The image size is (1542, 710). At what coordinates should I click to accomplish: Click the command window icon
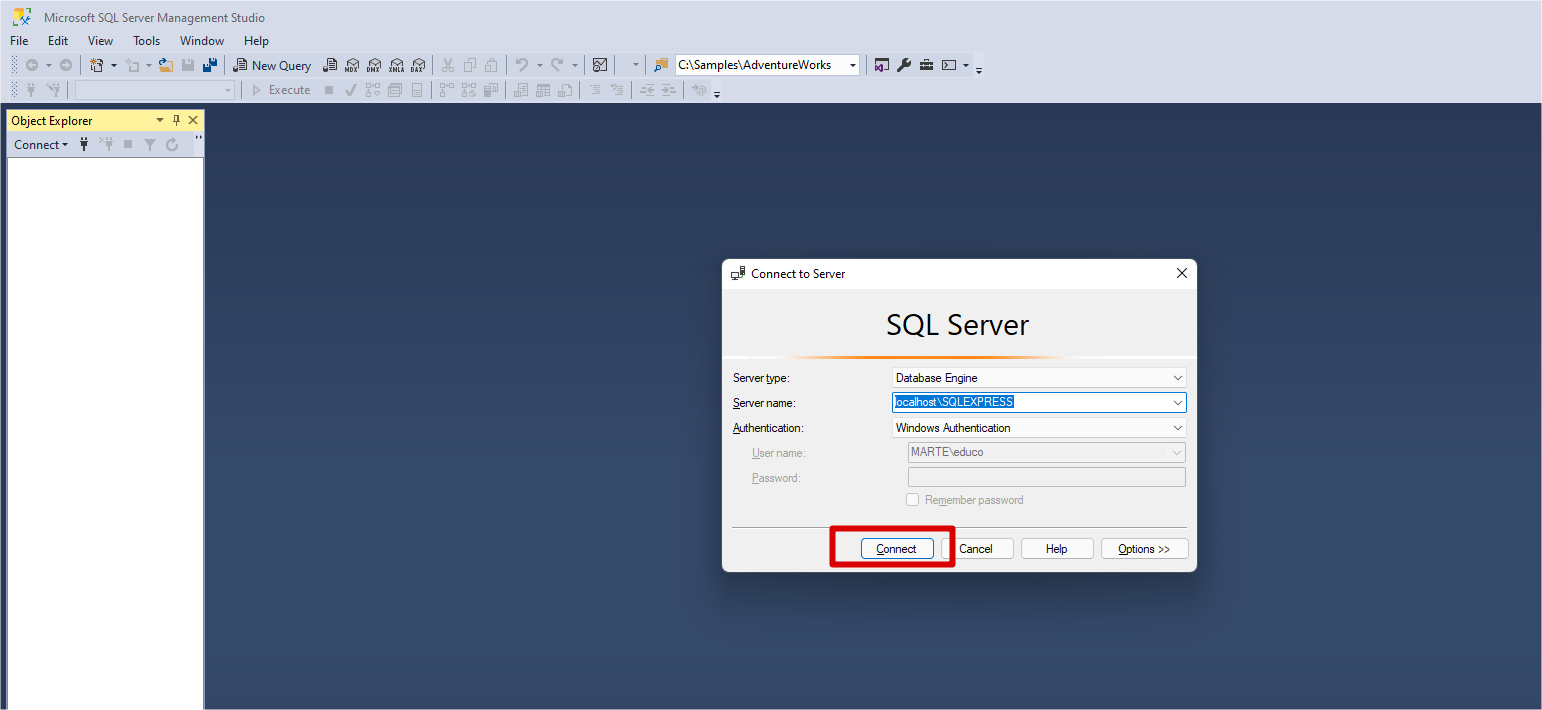949,65
